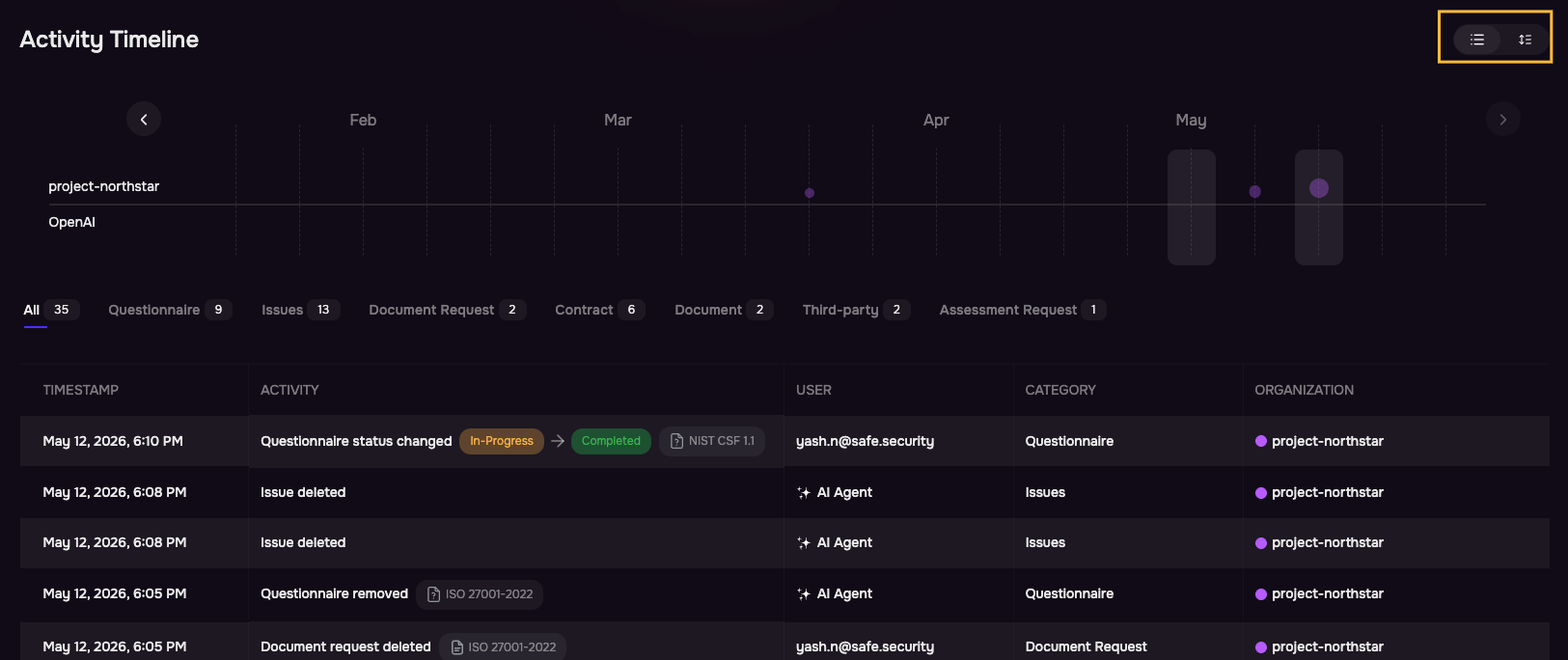This screenshot has width=1568, height=660.
Task: Click the AI Agent sparkle icon in first Issue deleted row
Action: [804, 493]
